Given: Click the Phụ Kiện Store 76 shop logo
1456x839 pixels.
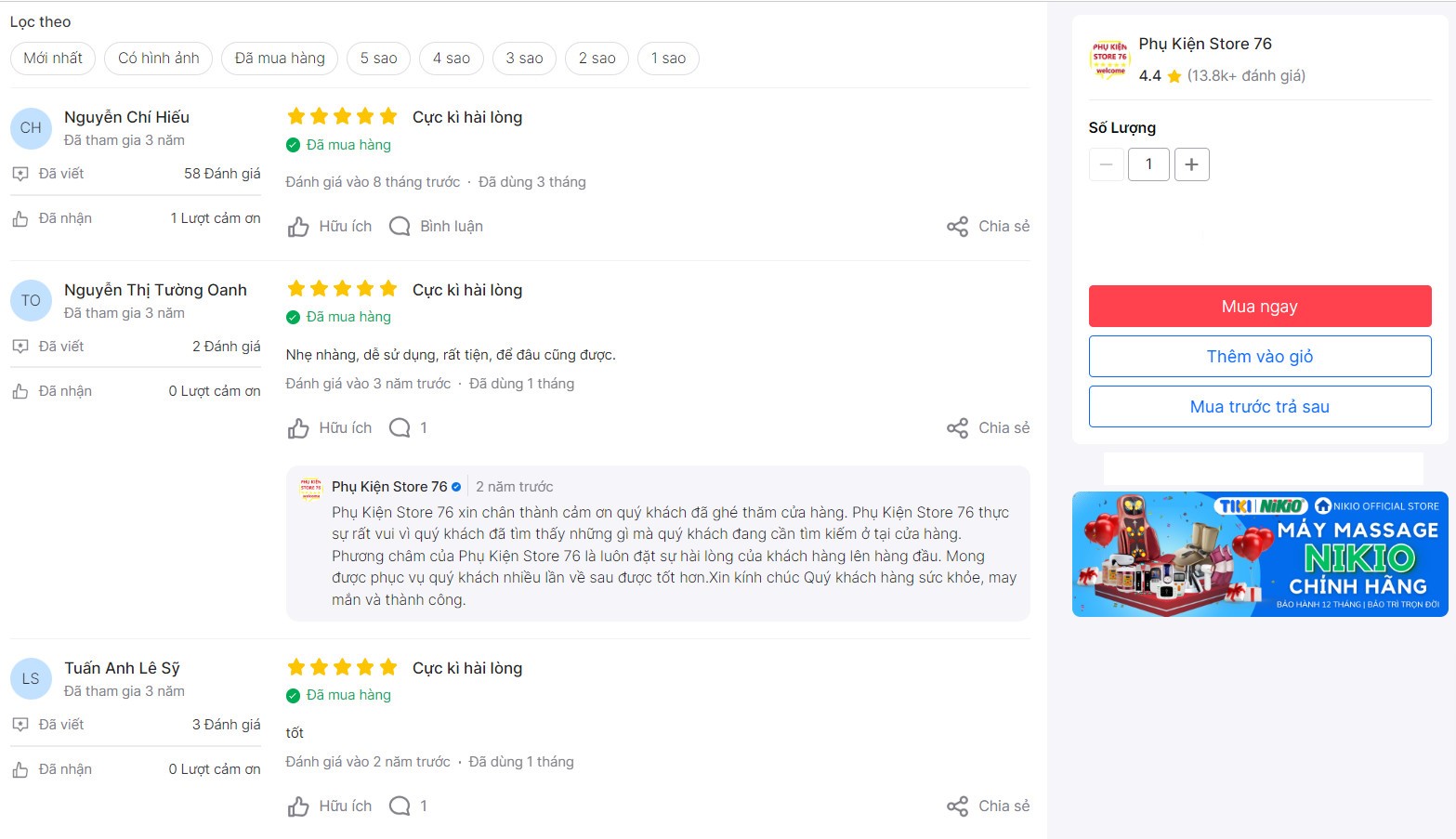Looking at the screenshot, I should (x=1109, y=59).
